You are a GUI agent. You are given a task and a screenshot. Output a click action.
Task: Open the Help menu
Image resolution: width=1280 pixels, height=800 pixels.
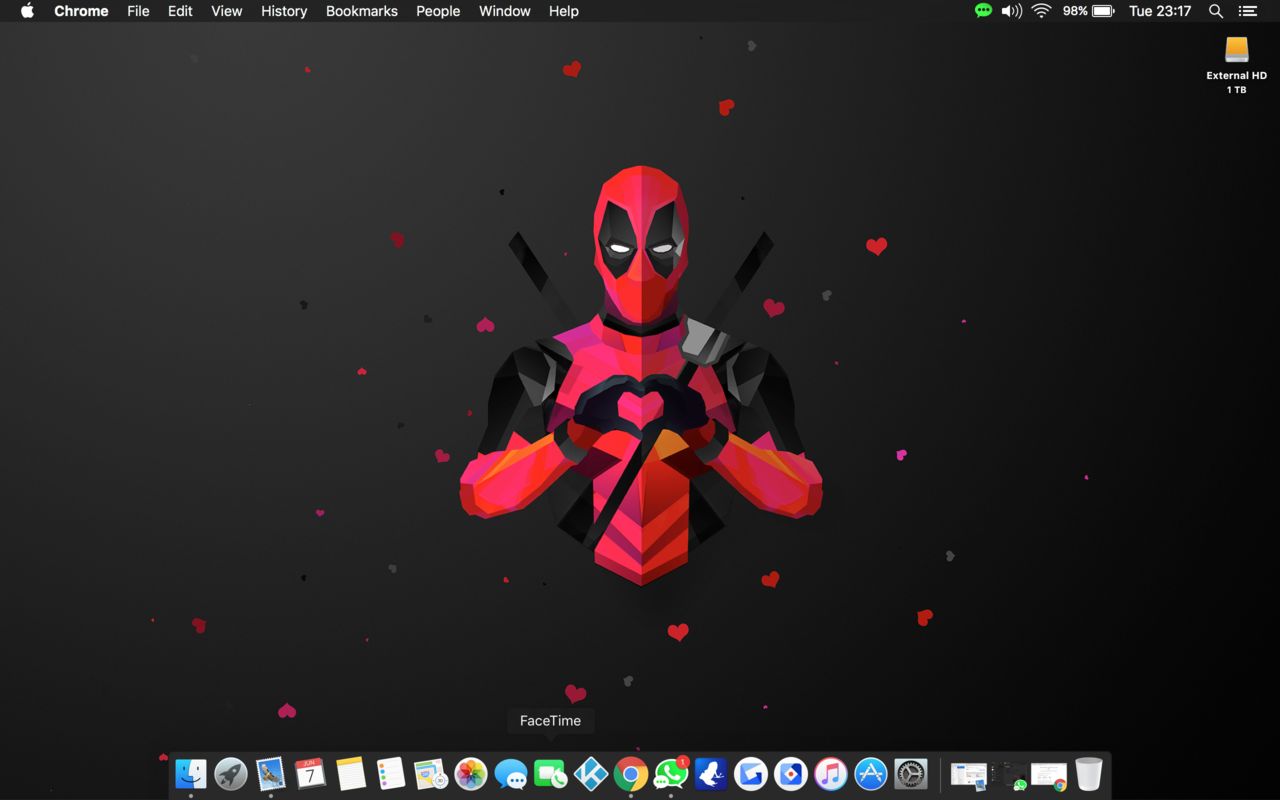pyautogui.click(x=563, y=11)
